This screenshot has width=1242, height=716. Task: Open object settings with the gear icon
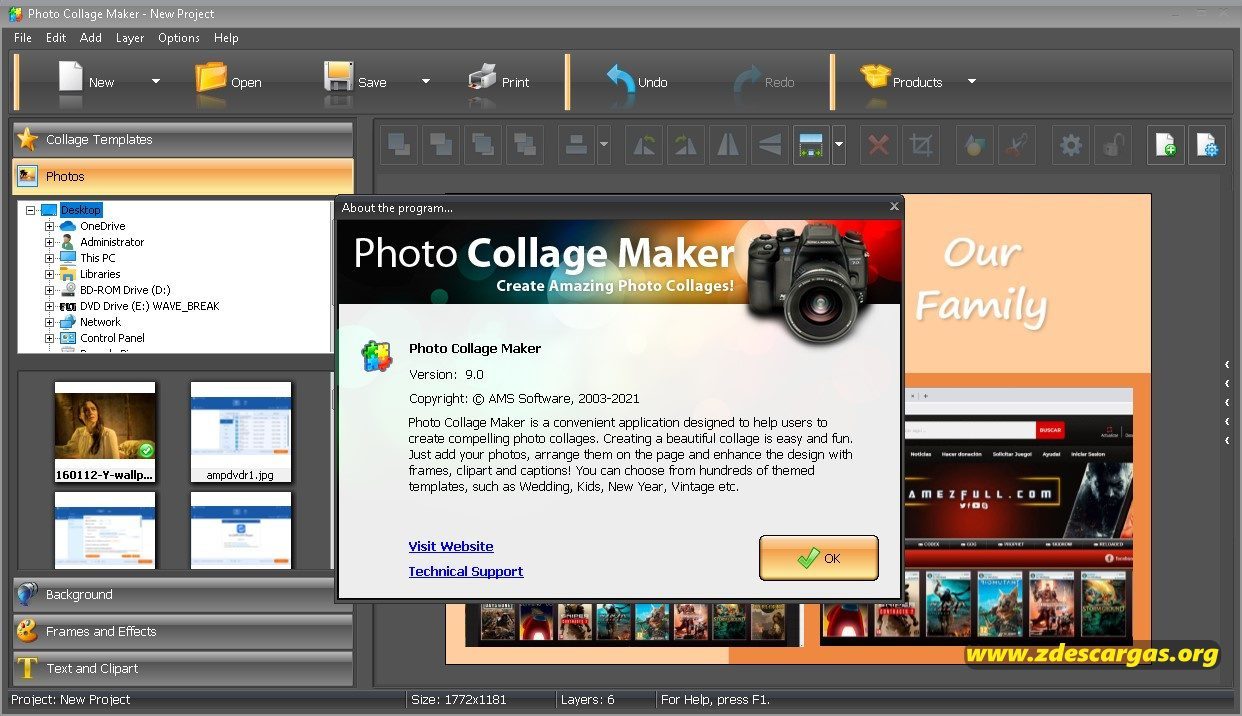click(x=1070, y=146)
